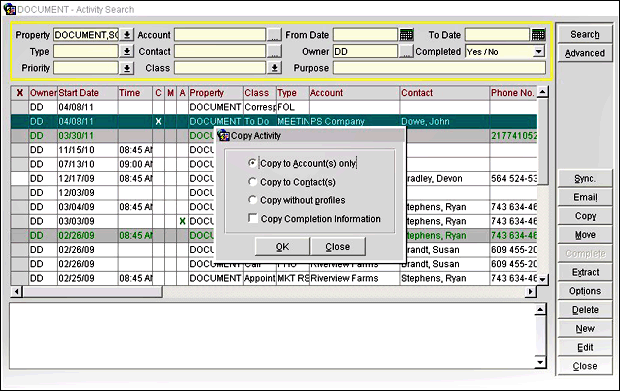The image size is (620, 391).
Task: Click Close in the Copy Activity dialog
Action: point(338,247)
